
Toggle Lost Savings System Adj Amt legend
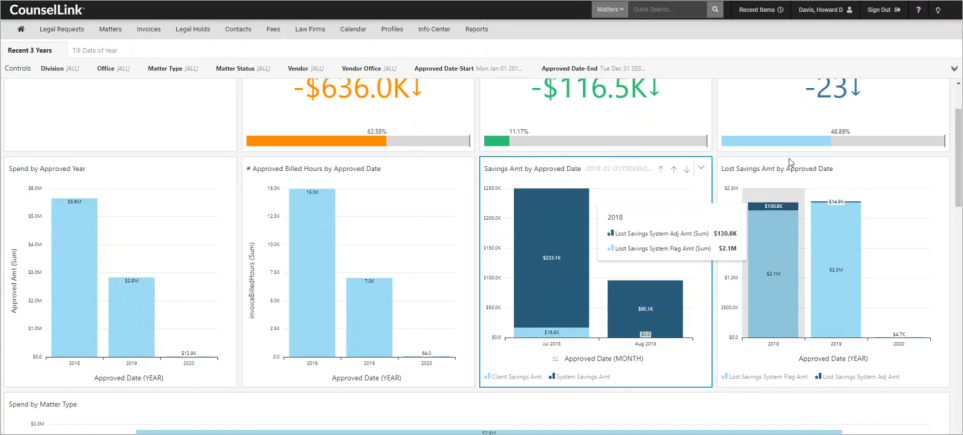[856, 376]
